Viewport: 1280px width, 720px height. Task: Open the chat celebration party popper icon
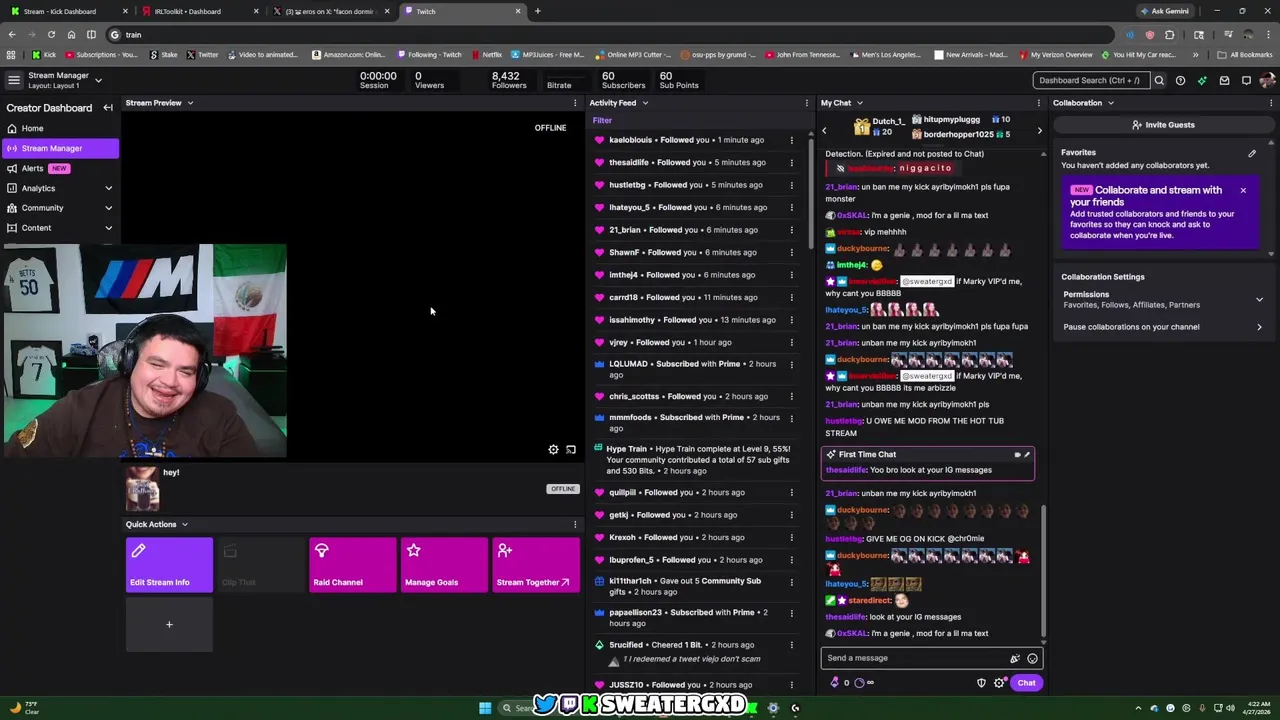pos(1014,658)
